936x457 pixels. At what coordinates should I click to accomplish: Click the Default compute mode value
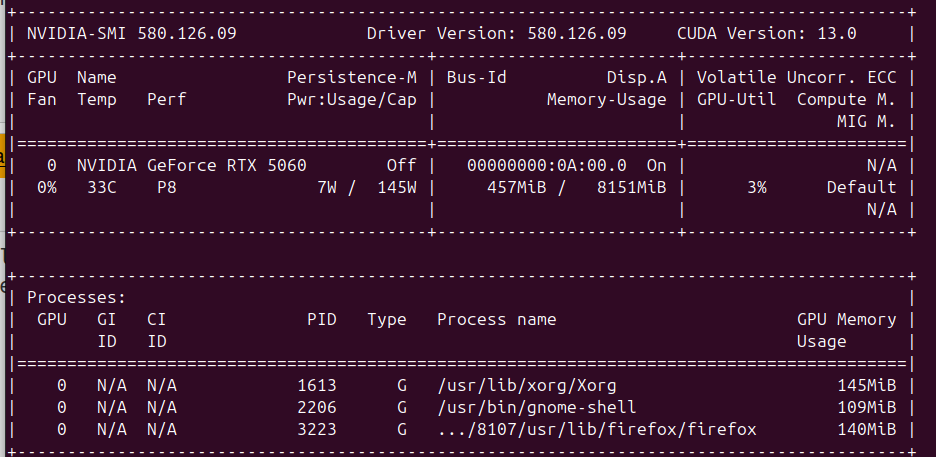click(861, 187)
